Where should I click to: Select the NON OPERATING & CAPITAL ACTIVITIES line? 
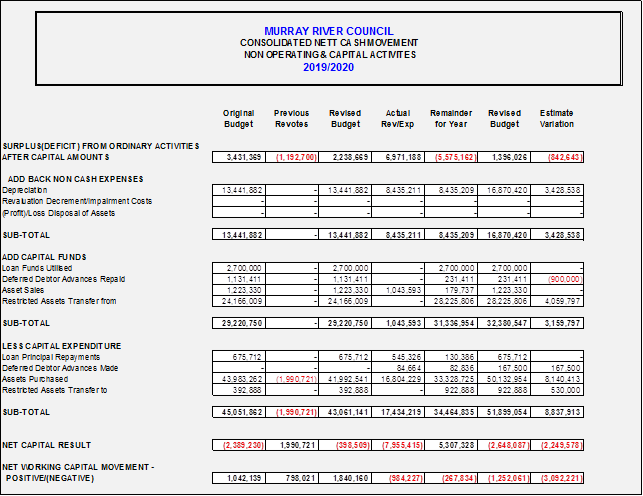[x=330, y=55]
